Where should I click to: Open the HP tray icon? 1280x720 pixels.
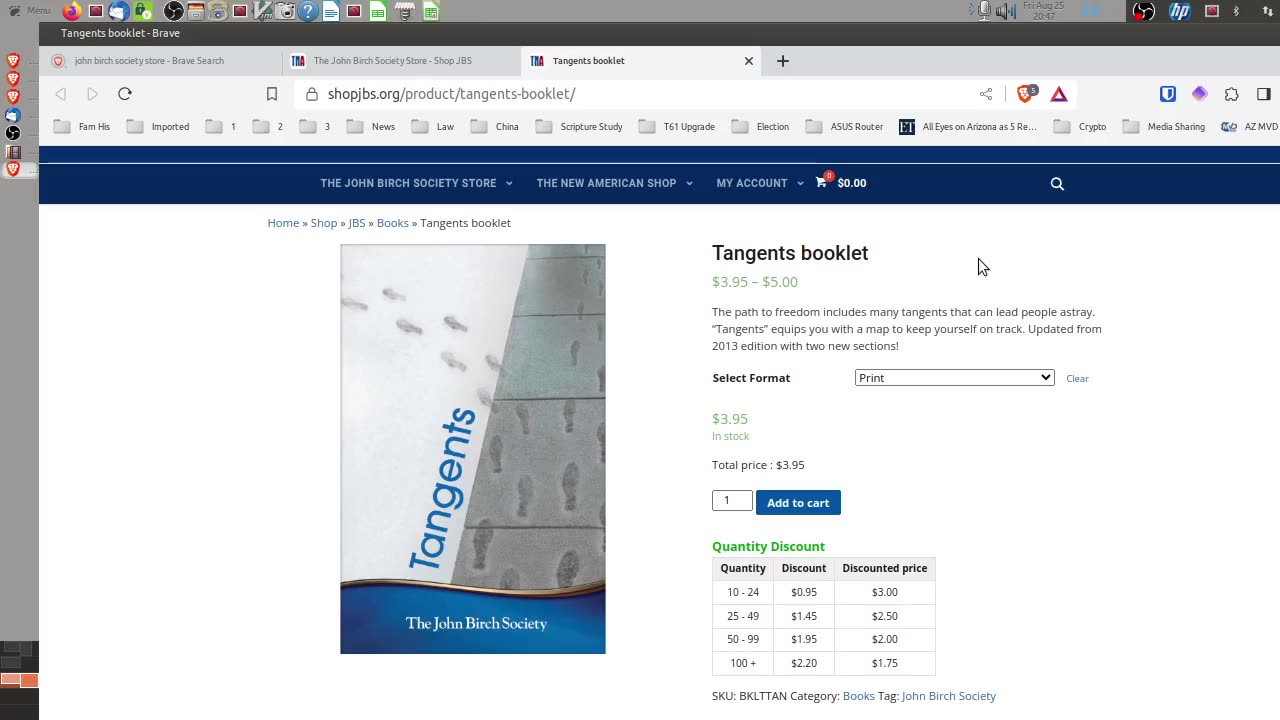click(1180, 11)
